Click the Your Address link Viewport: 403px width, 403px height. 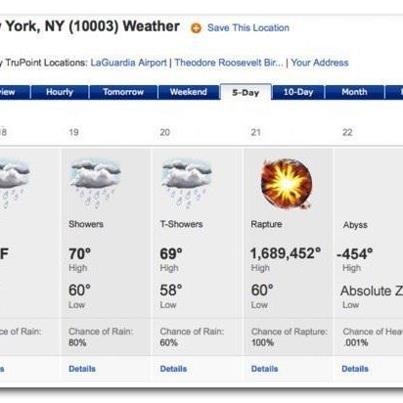pyautogui.click(x=320, y=63)
